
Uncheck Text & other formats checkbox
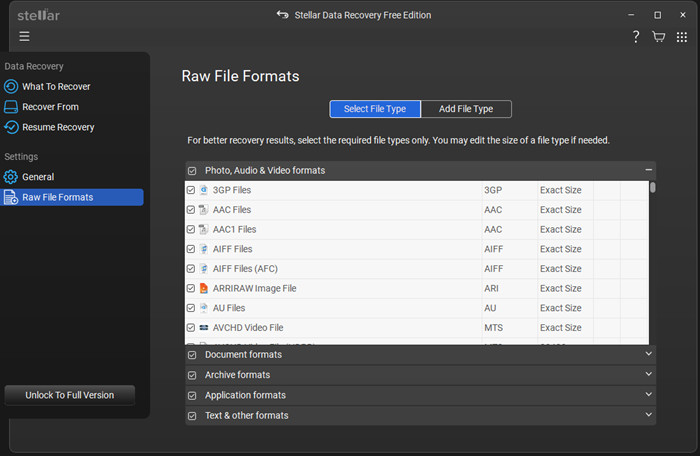(192, 416)
